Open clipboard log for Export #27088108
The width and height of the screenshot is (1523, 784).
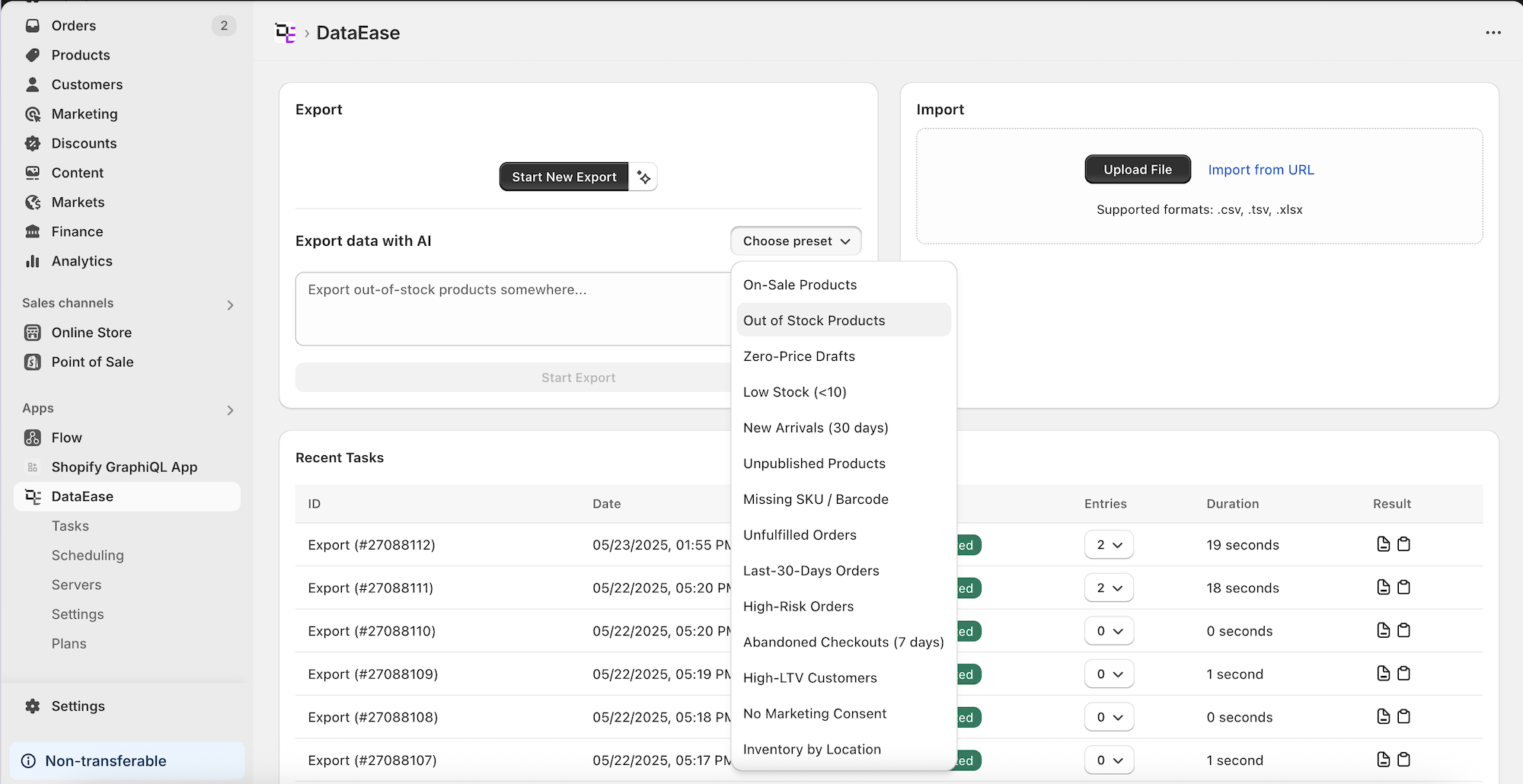click(x=1404, y=717)
